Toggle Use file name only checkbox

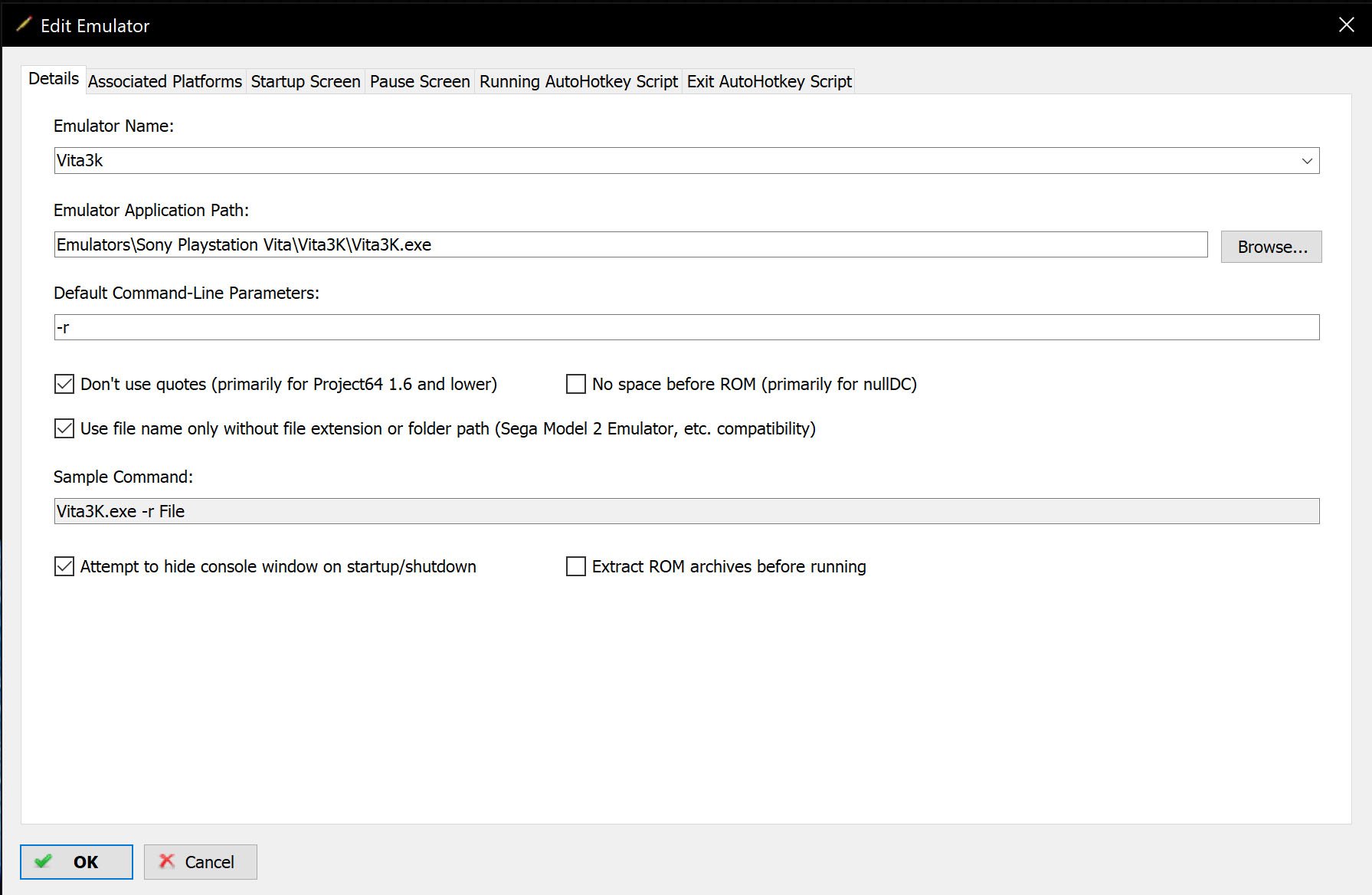click(x=64, y=428)
